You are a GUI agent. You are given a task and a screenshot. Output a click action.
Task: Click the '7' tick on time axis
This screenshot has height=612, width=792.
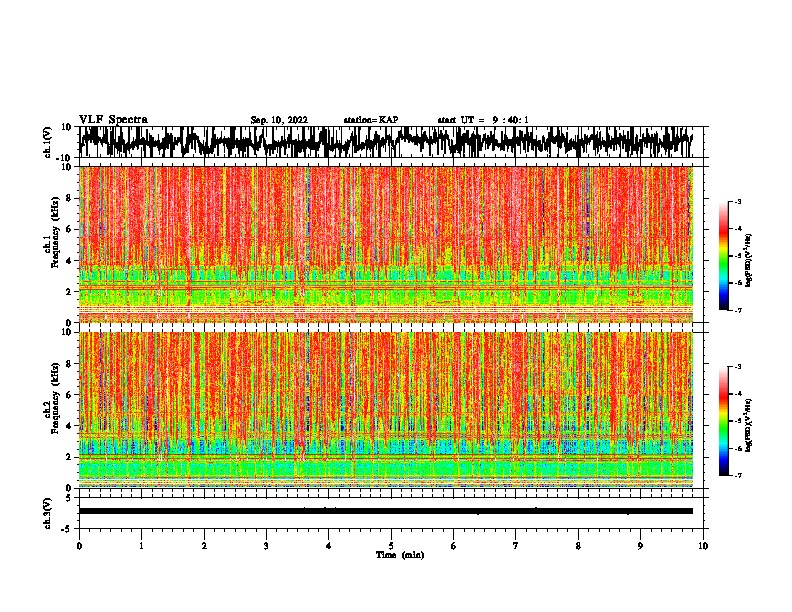pos(516,546)
